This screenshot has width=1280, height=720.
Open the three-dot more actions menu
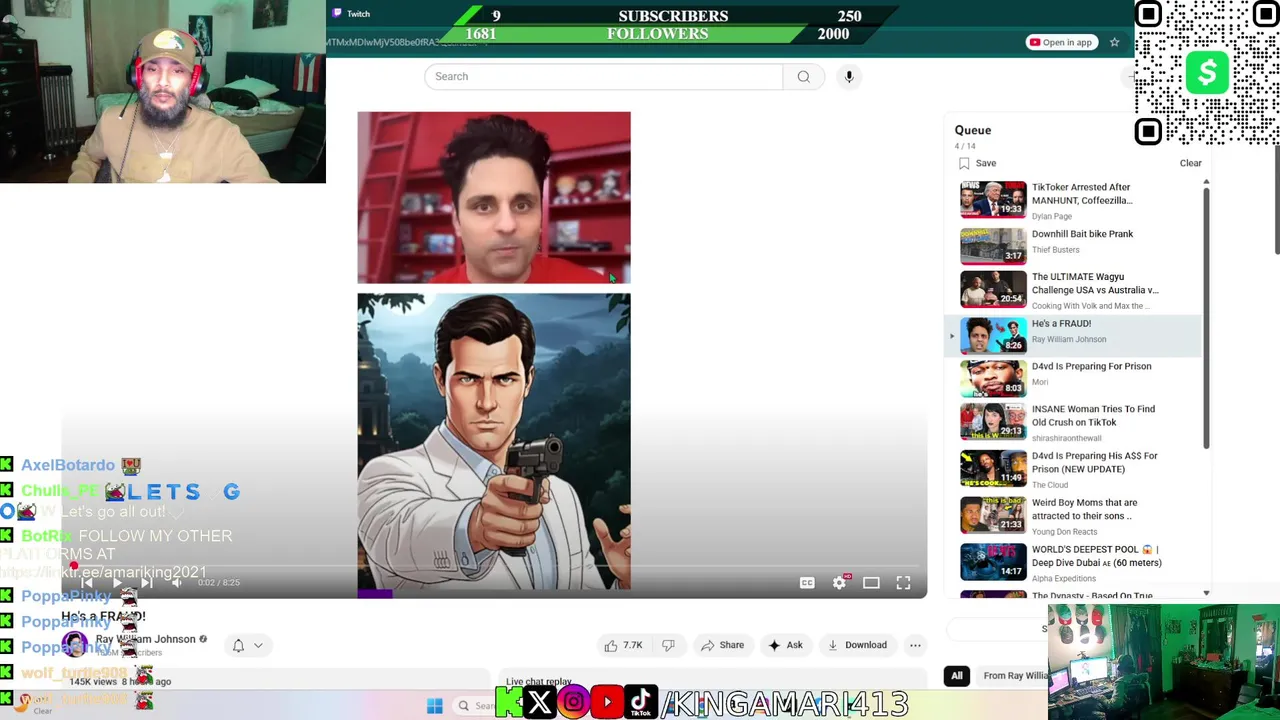[x=915, y=645]
